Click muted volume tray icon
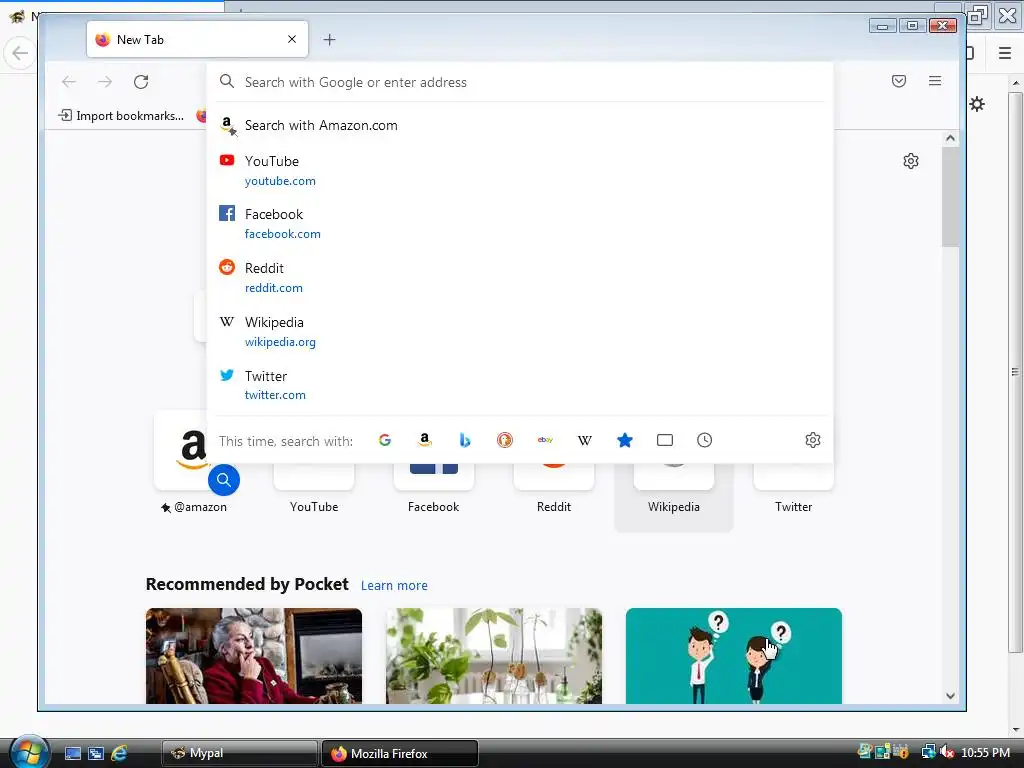 [947, 752]
